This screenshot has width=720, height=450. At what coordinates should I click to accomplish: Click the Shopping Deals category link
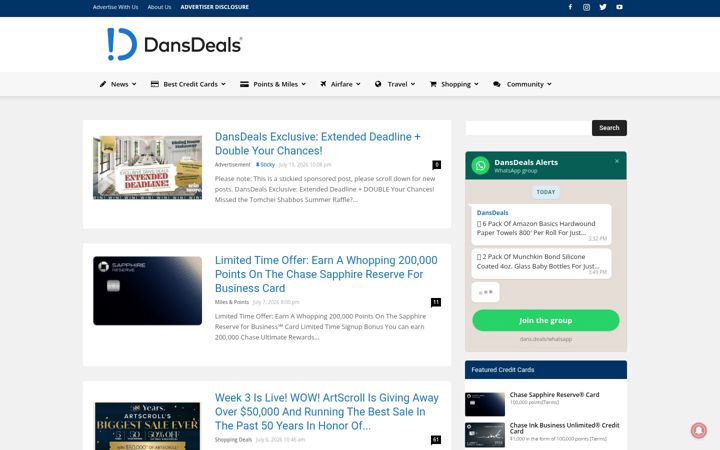(233, 439)
